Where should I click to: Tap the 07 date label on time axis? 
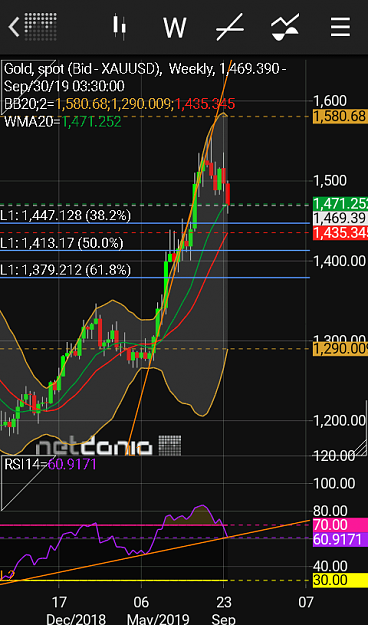[x=305, y=601]
